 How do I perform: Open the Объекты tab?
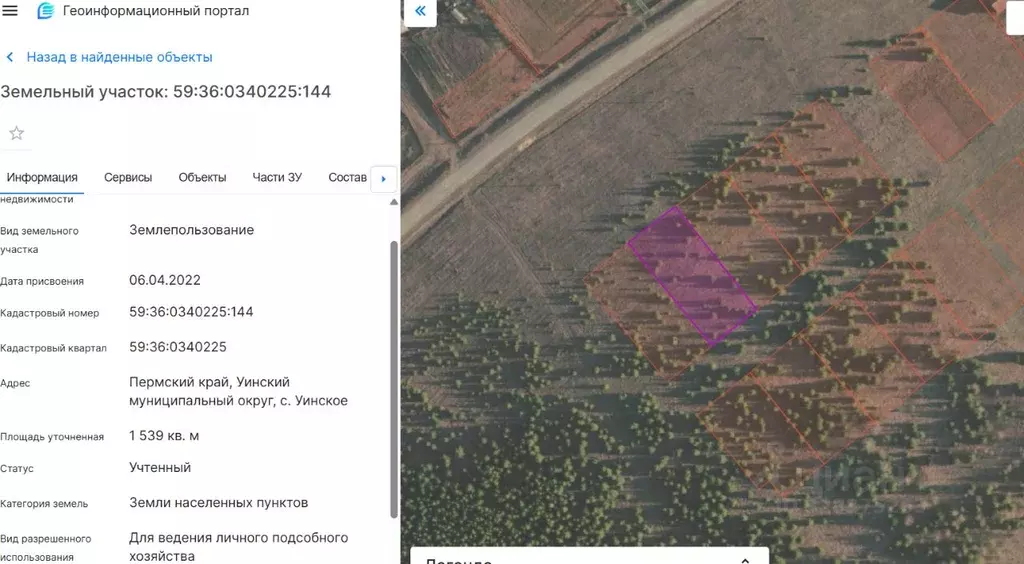[202, 177]
